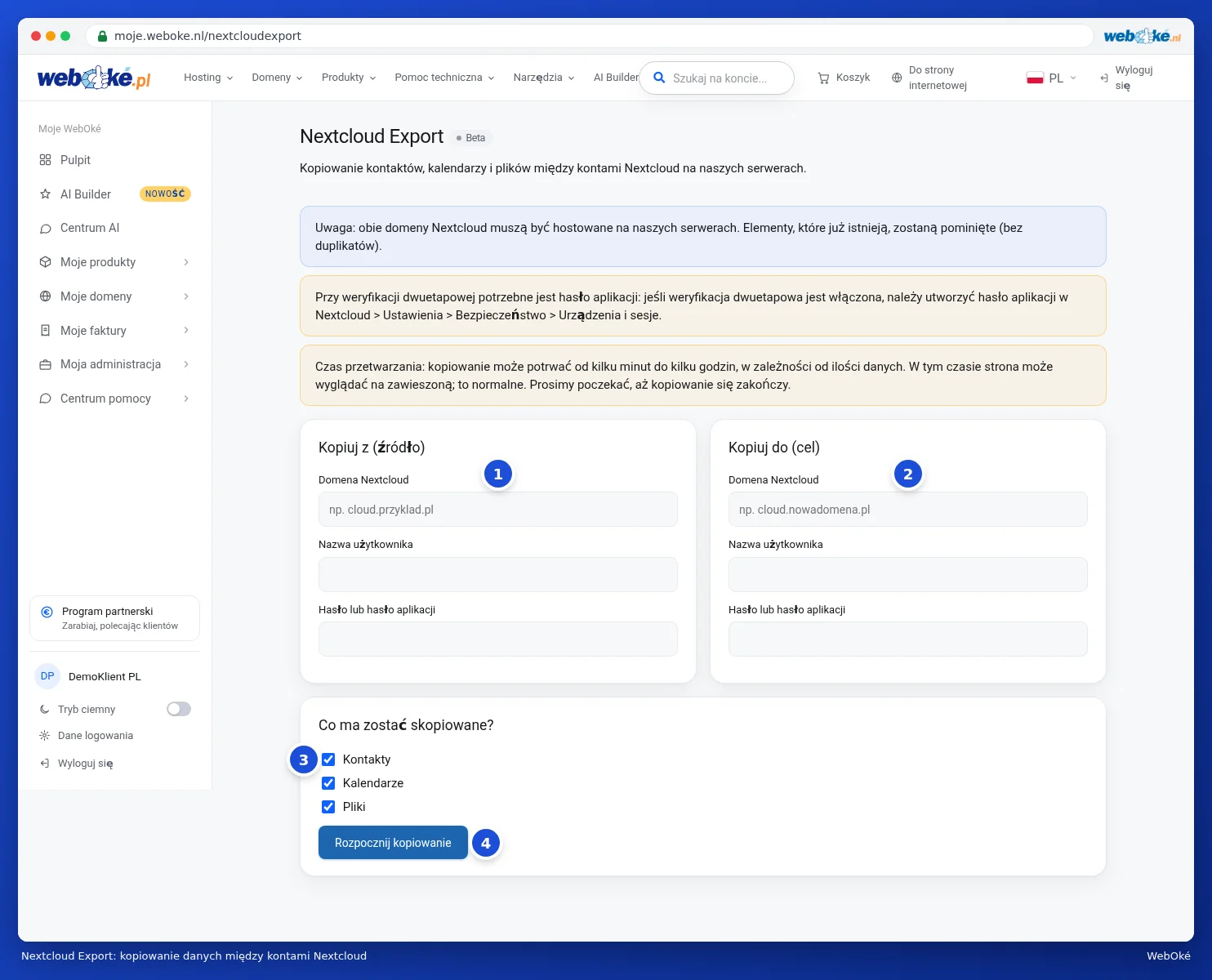
Task: Uncheck the Kontakty checkbox
Action: (328, 759)
